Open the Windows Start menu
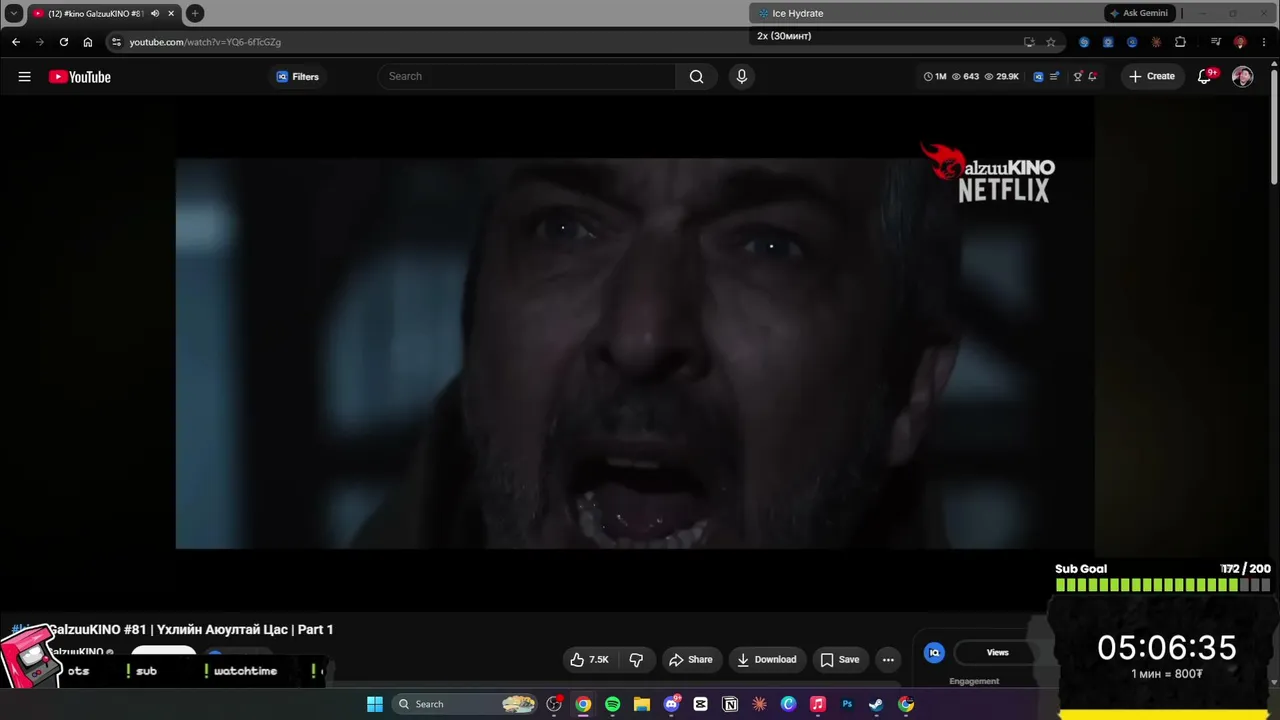 click(375, 704)
